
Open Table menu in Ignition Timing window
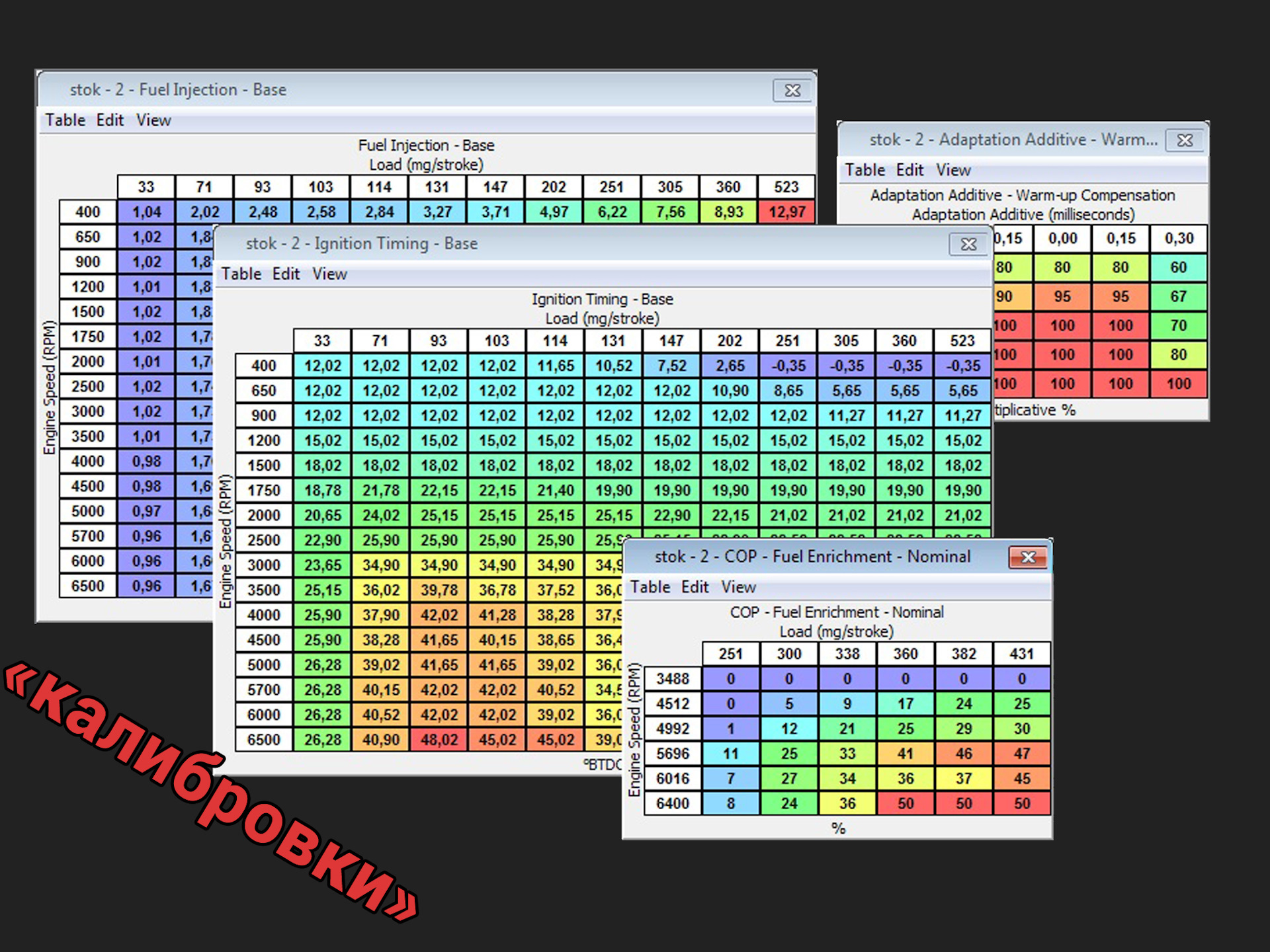pyautogui.click(x=241, y=274)
